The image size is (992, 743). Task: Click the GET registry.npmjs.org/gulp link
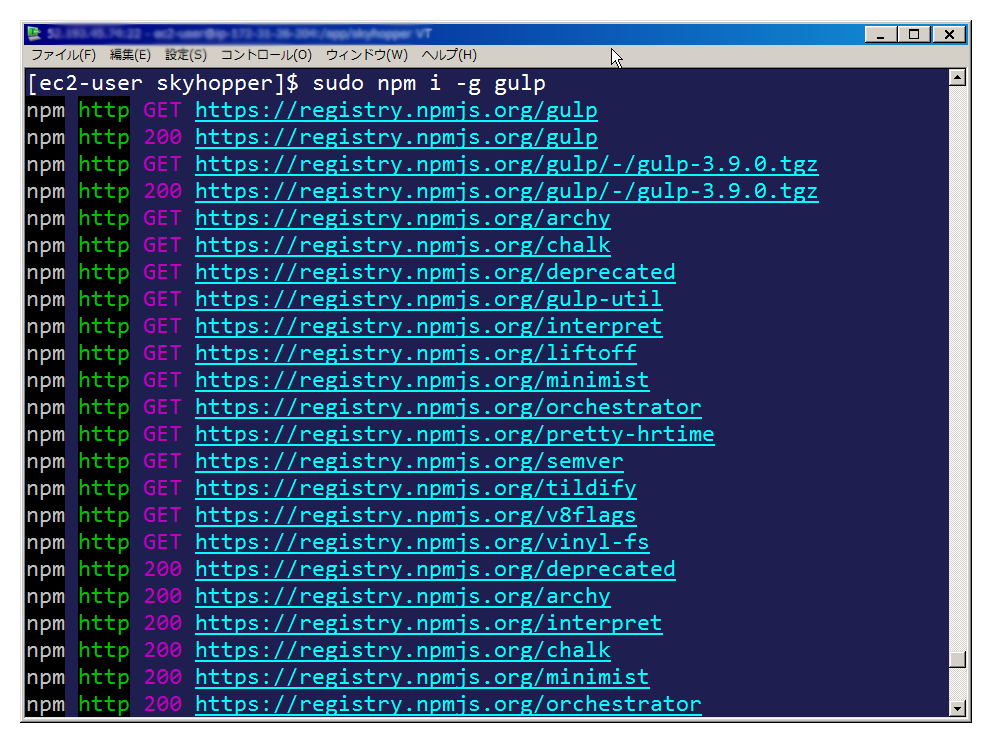point(396,110)
